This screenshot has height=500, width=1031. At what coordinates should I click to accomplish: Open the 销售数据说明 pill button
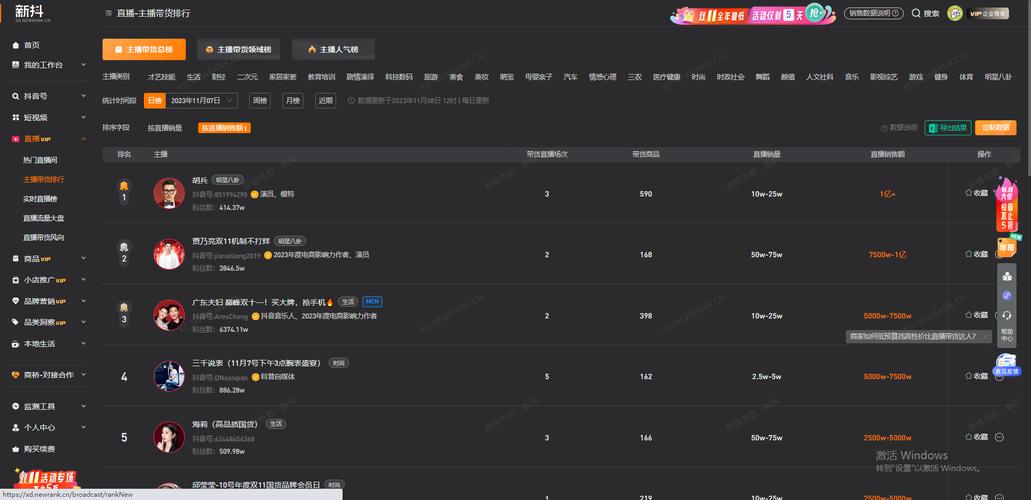point(873,13)
